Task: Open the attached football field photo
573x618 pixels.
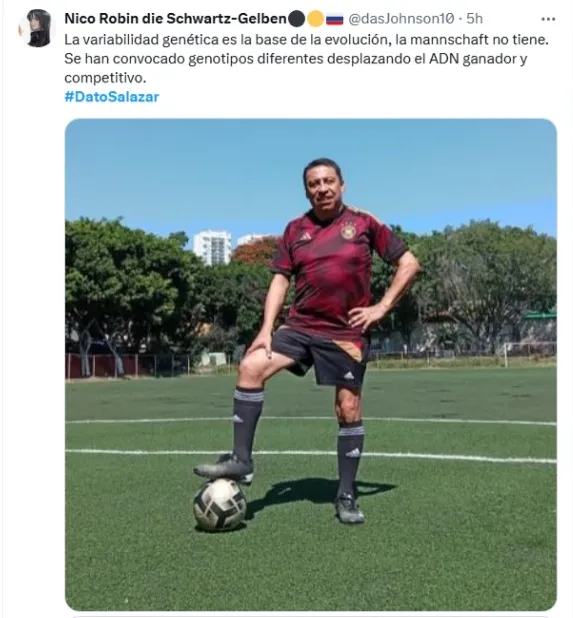Action: pyautogui.click(x=311, y=365)
